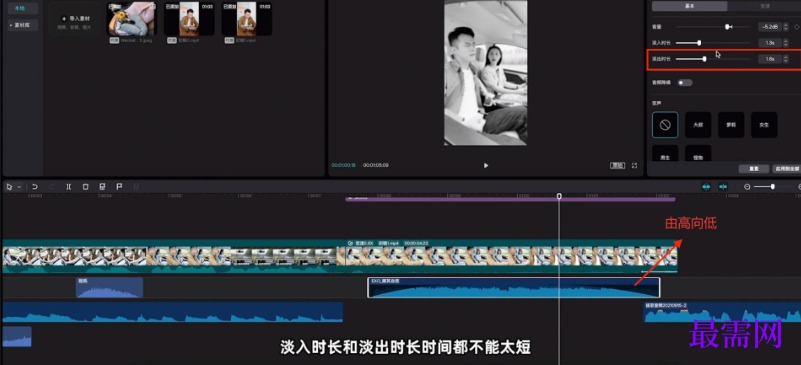Play the preview video
This screenshot has width=801, height=365.
[486, 165]
